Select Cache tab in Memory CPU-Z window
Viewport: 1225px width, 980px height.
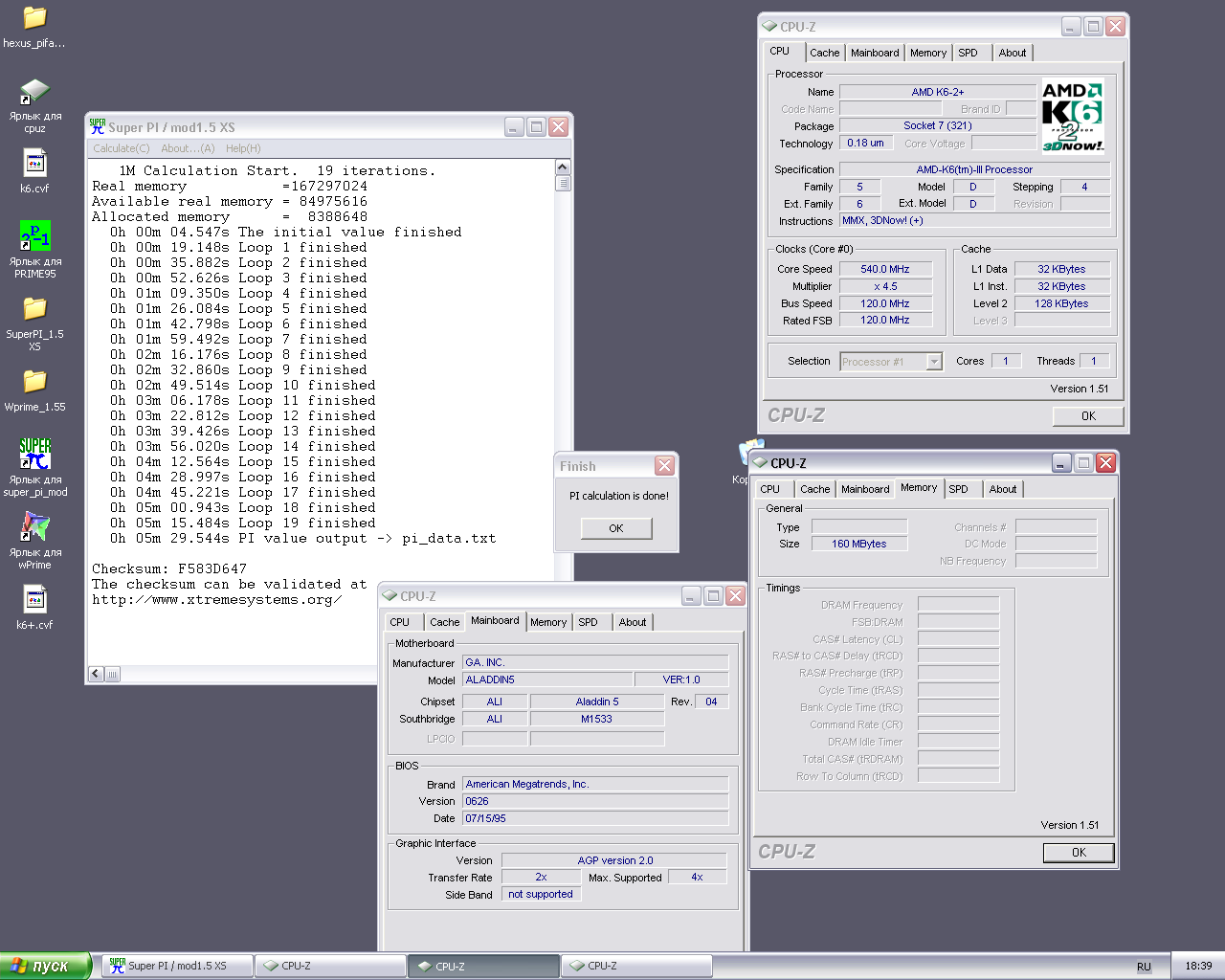(x=815, y=489)
